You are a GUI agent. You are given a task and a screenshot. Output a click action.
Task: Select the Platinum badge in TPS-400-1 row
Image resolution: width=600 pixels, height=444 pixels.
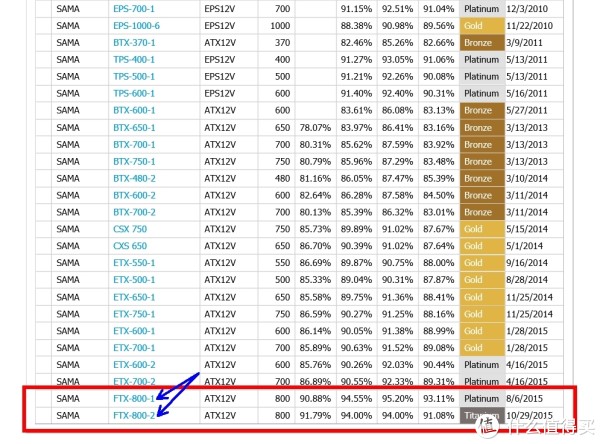pos(482,60)
